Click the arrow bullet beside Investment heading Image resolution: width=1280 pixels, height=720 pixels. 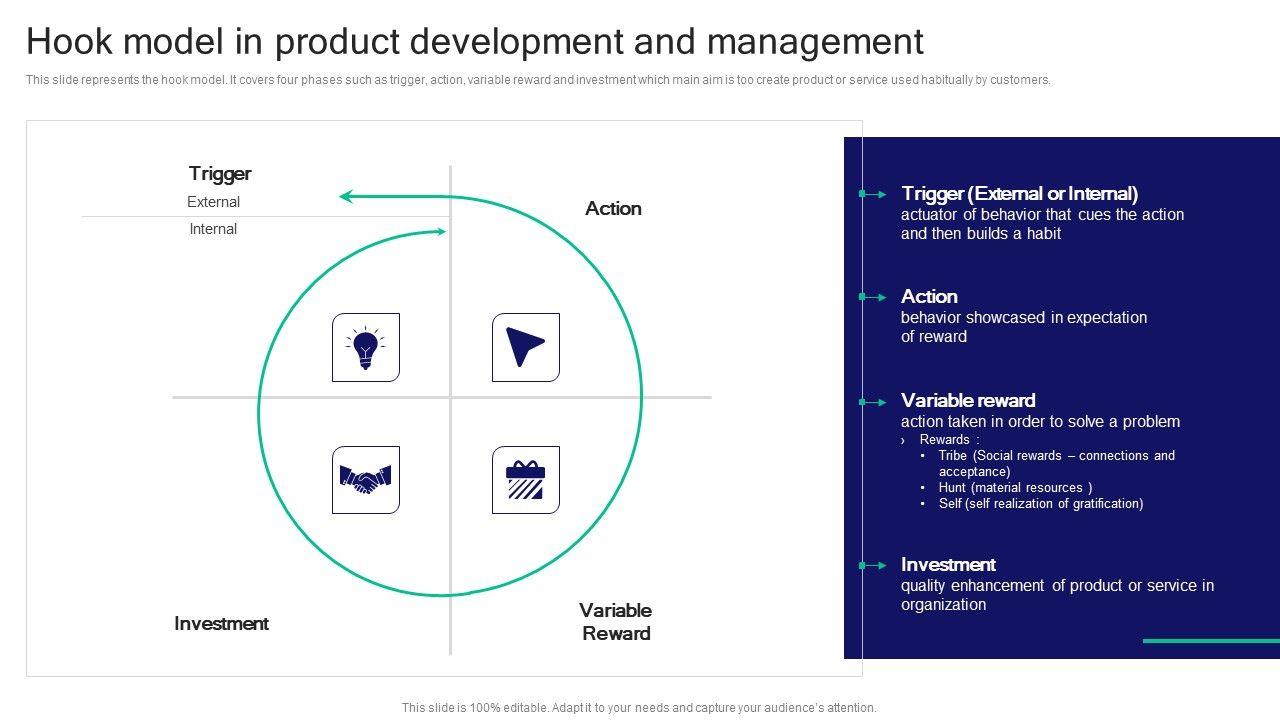click(x=873, y=565)
